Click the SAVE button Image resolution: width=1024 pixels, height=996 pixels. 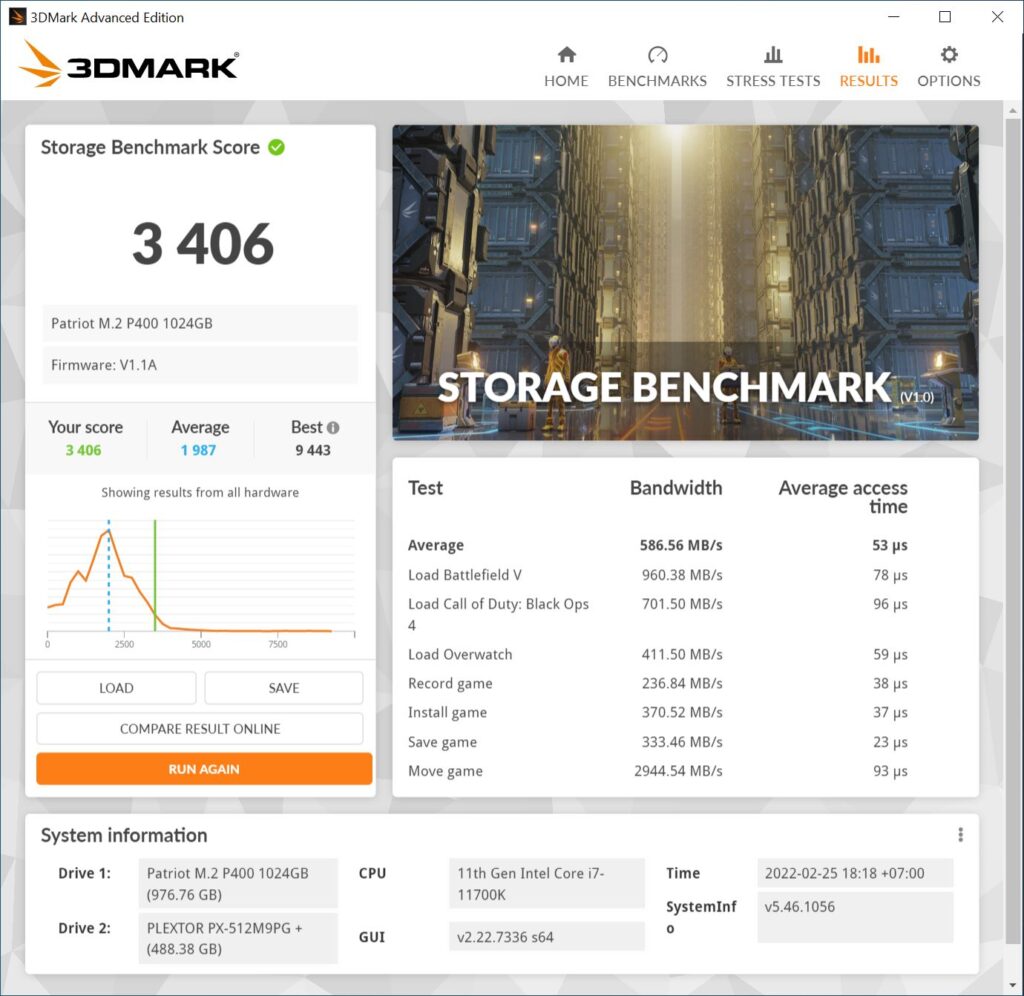(x=283, y=688)
